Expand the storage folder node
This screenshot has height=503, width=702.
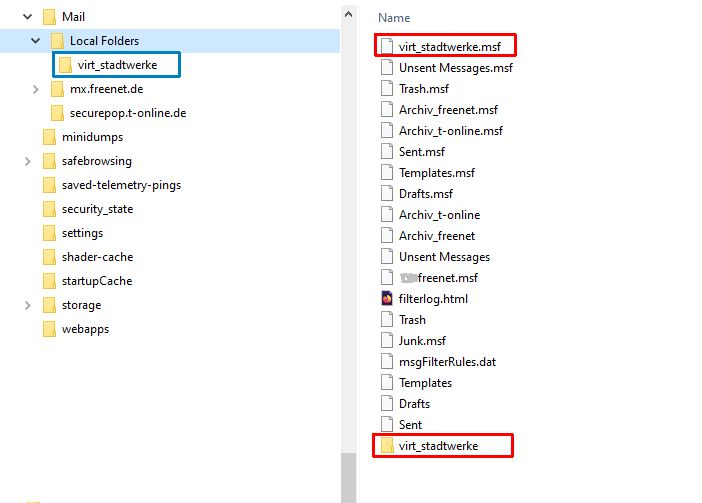click(x=28, y=305)
